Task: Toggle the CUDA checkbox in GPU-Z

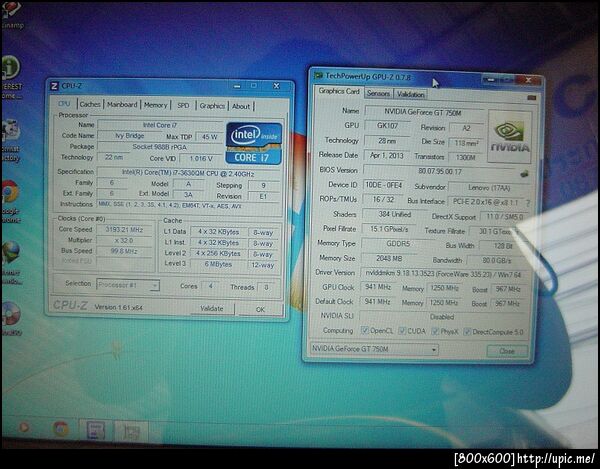Action: [x=402, y=331]
